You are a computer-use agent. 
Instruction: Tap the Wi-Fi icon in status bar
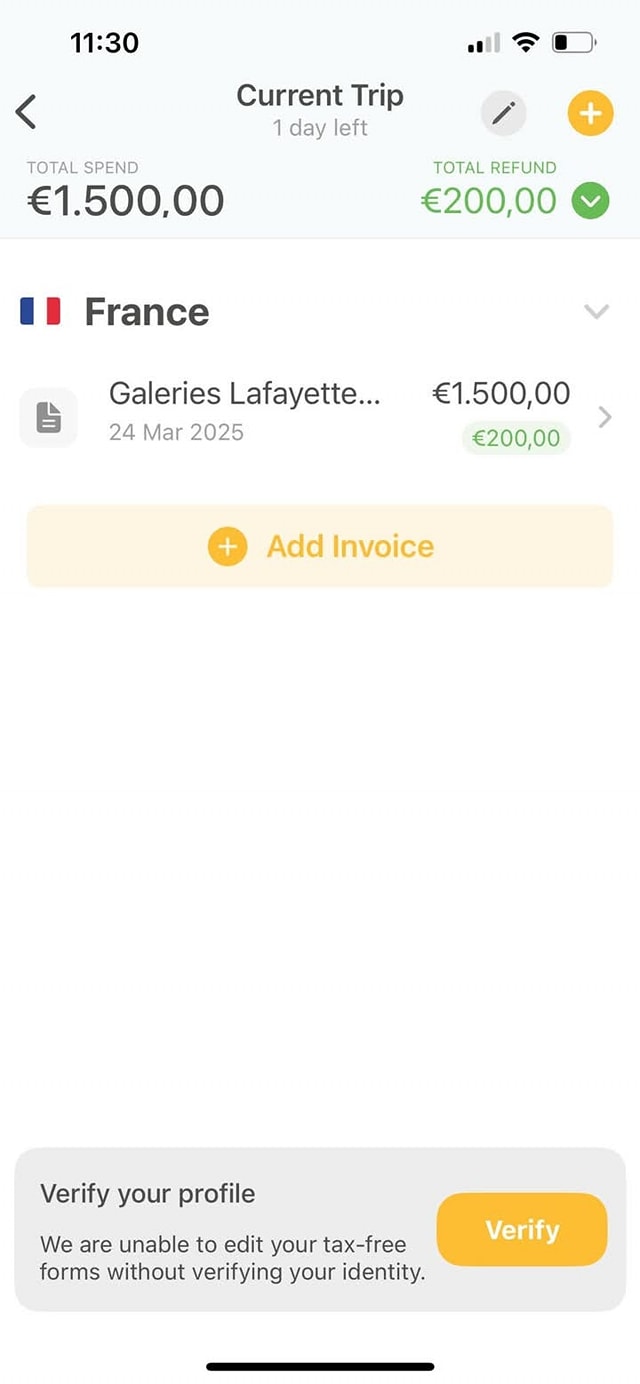click(524, 42)
